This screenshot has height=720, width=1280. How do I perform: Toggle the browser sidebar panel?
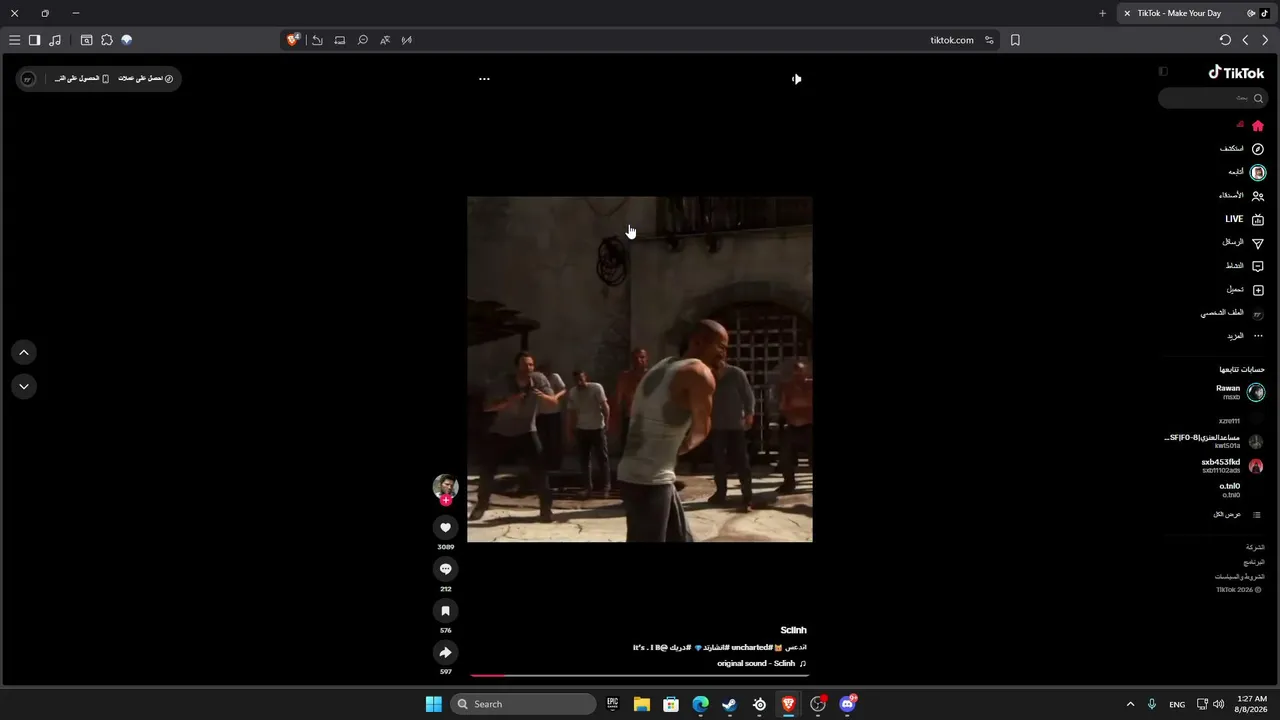pos(34,40)
